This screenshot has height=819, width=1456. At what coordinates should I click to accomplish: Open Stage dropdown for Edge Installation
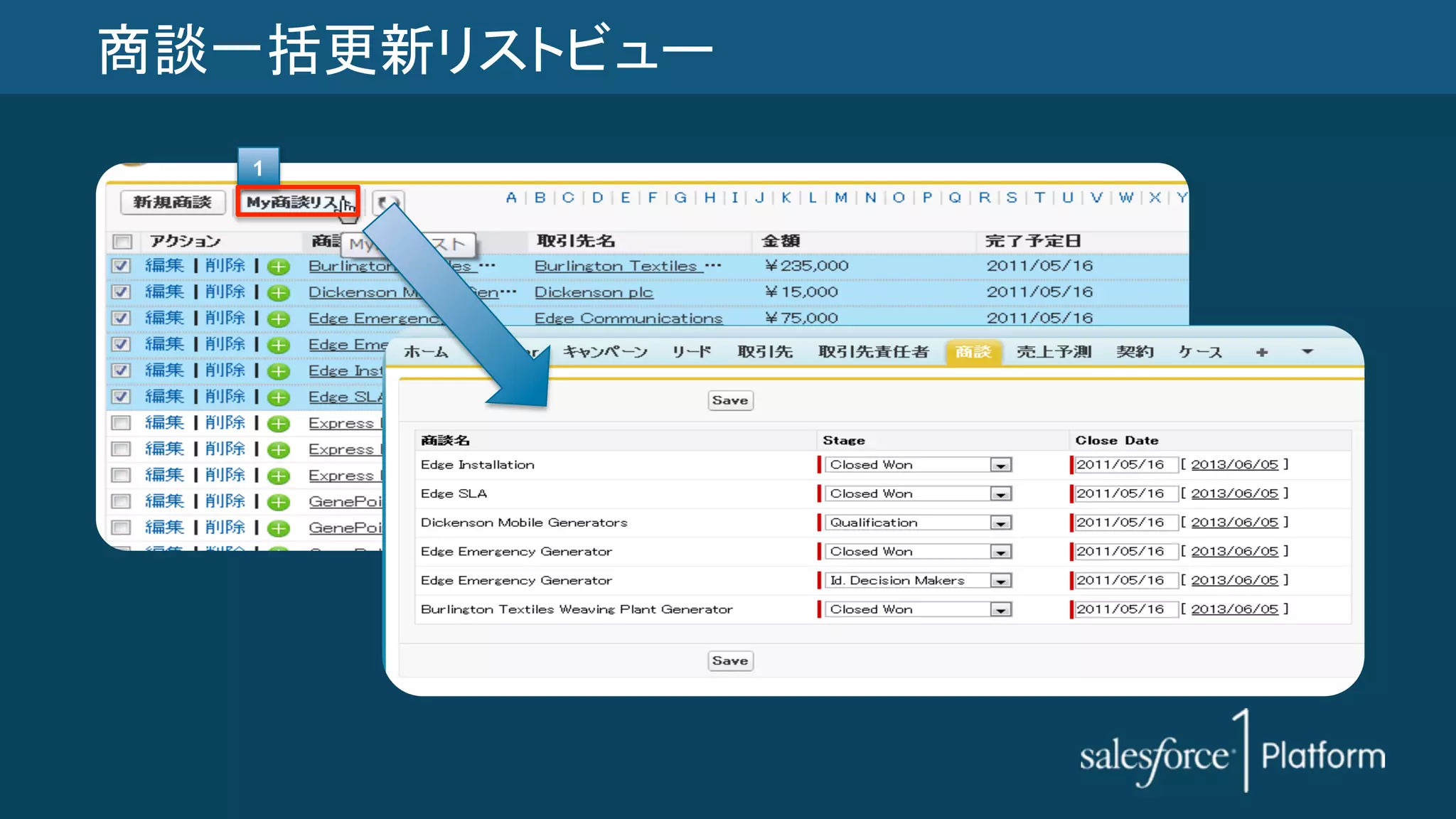pyautogui.click(x=1000, y=465)
